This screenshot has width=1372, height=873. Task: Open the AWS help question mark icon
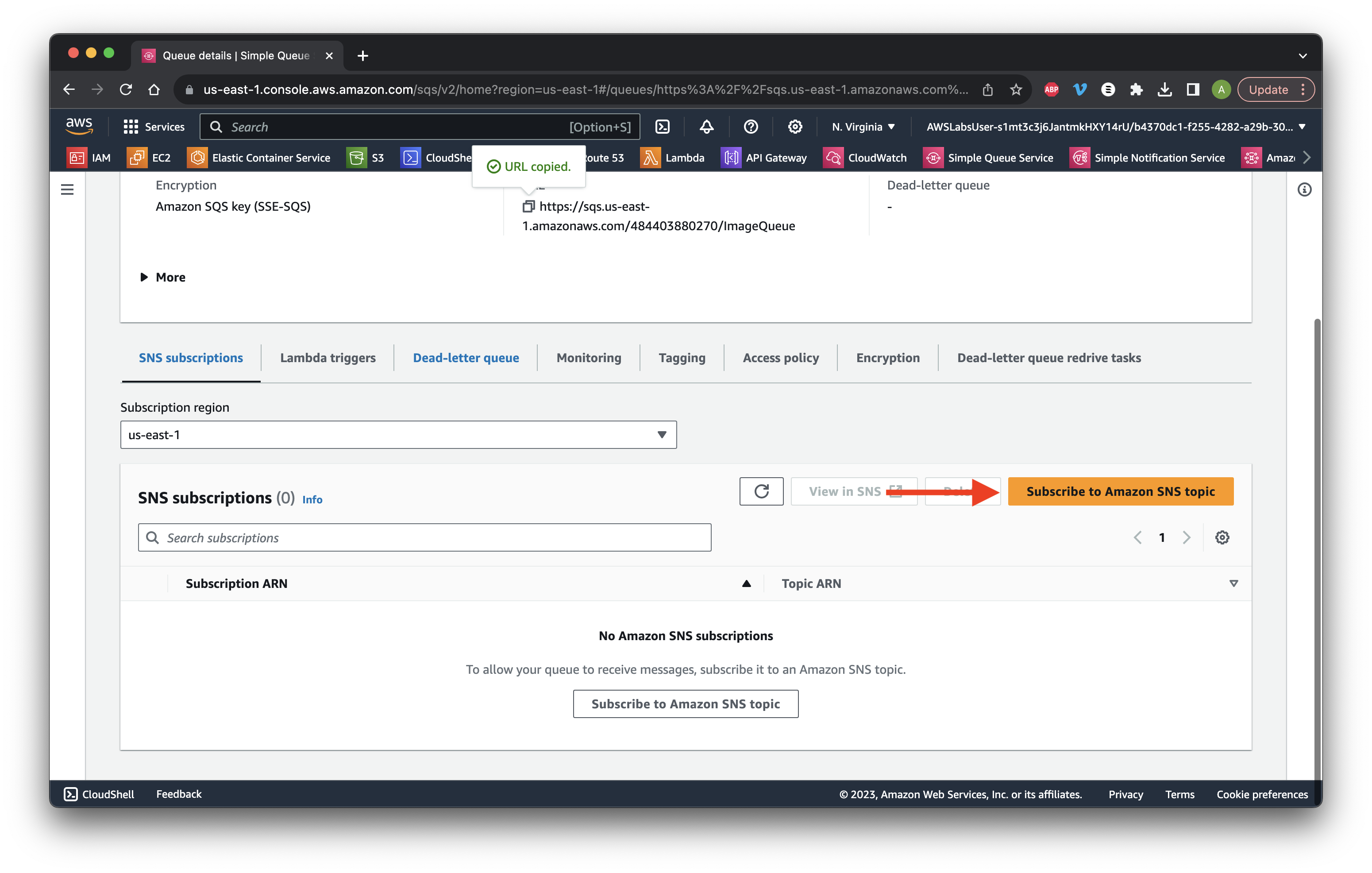[x=750, y=127]
